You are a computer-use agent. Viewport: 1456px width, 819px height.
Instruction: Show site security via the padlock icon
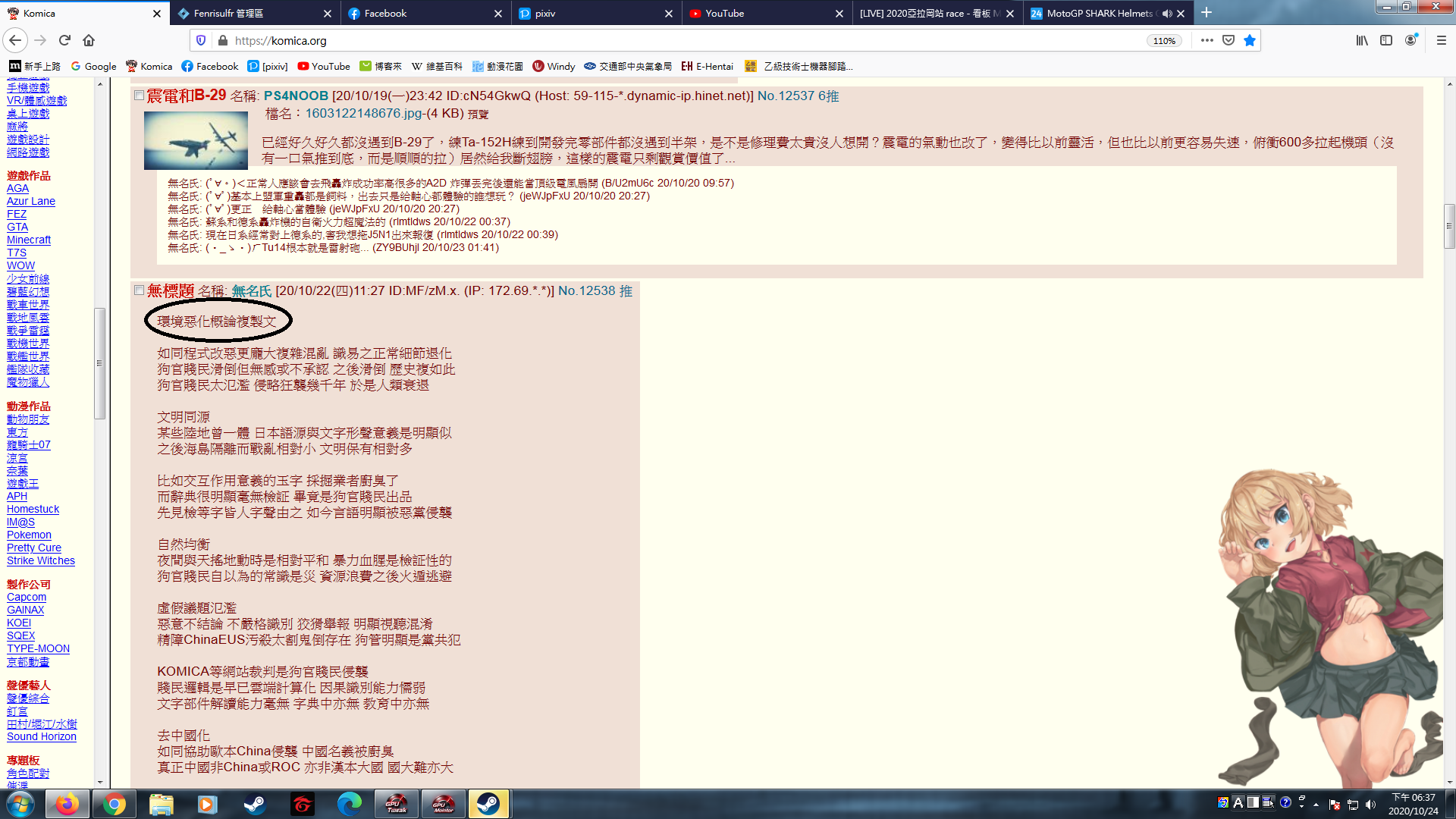tap(222, 40)
